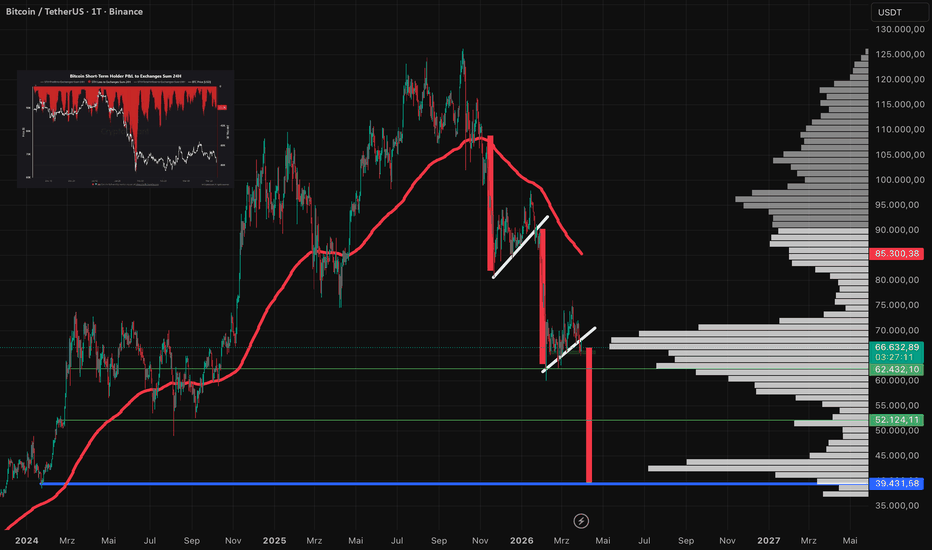Click the lightning bolt icon on time axis
The image size is (932, 550).
pos(583,520)
